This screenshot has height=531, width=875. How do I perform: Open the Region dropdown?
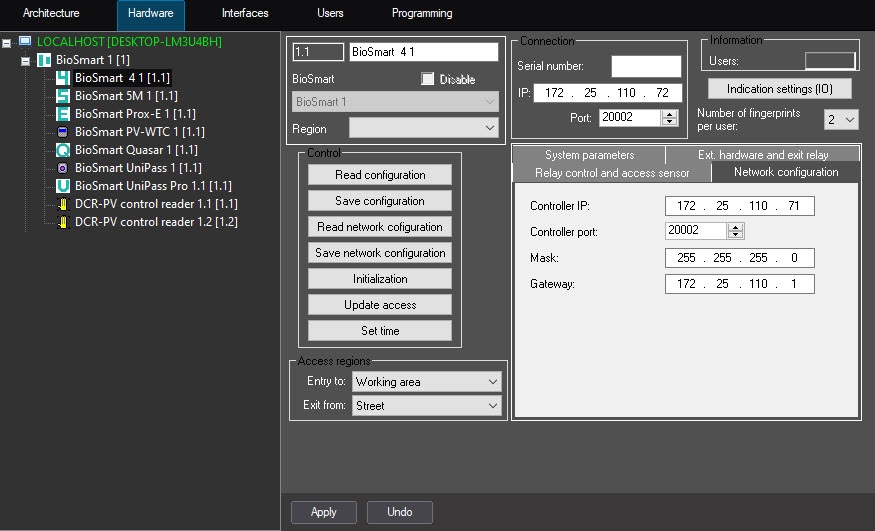[489, 128]
